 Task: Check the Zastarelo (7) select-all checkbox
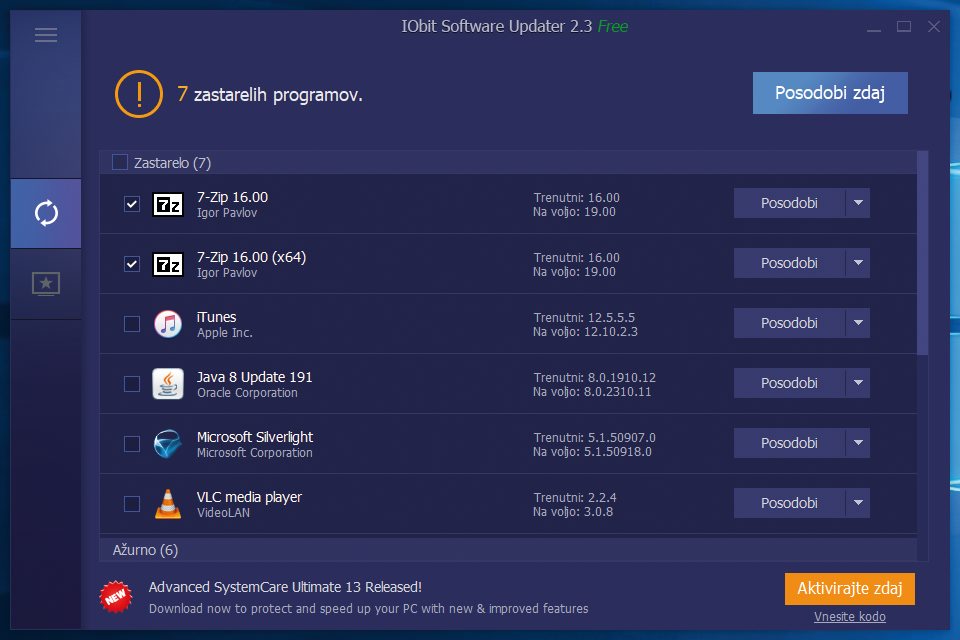click(120, 162)
